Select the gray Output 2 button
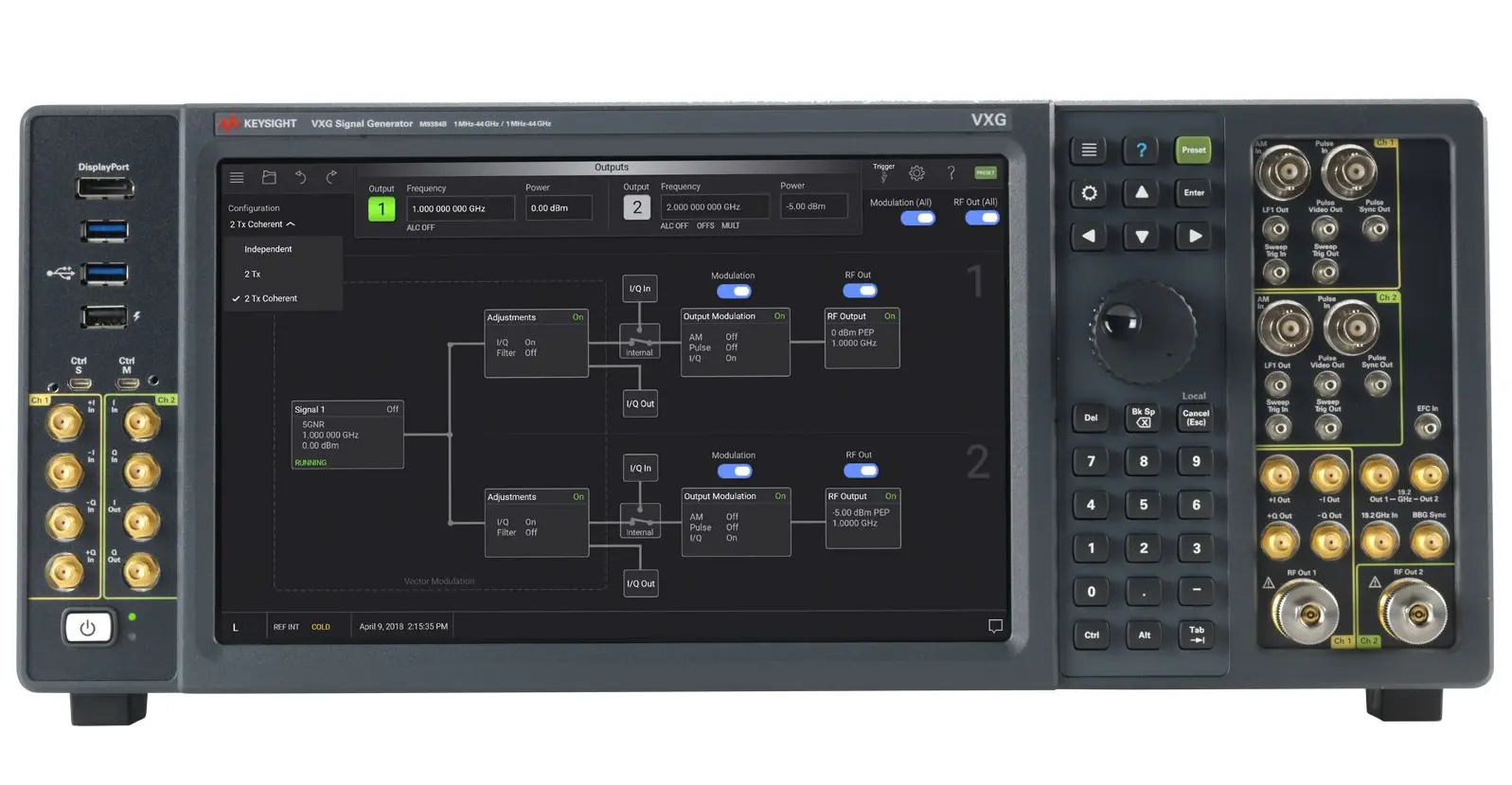Viewport: 1512px width, 785px height. point(637,207)
